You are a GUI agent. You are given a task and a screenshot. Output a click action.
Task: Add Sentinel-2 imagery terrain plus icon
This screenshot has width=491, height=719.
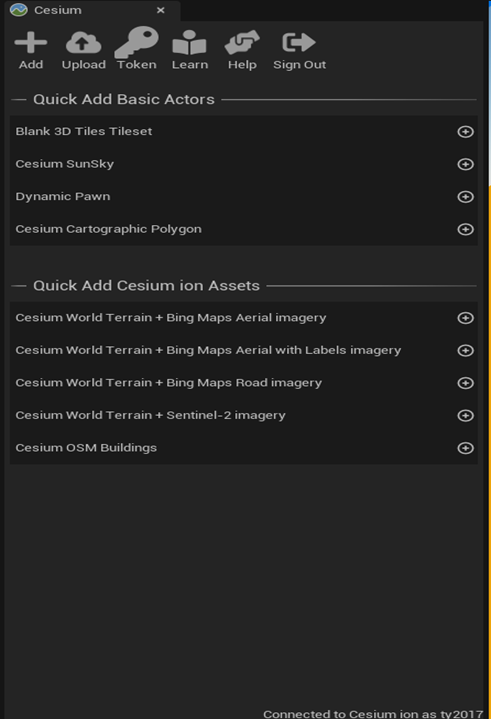(x=465, y=415)
